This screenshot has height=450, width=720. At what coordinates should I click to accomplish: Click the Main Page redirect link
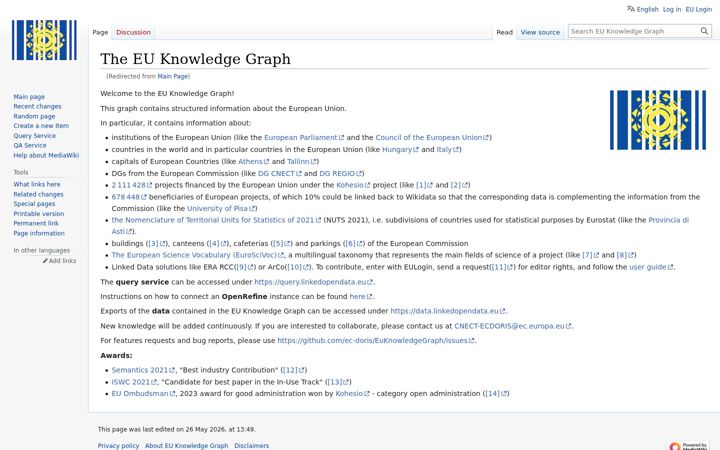(173, 77)
